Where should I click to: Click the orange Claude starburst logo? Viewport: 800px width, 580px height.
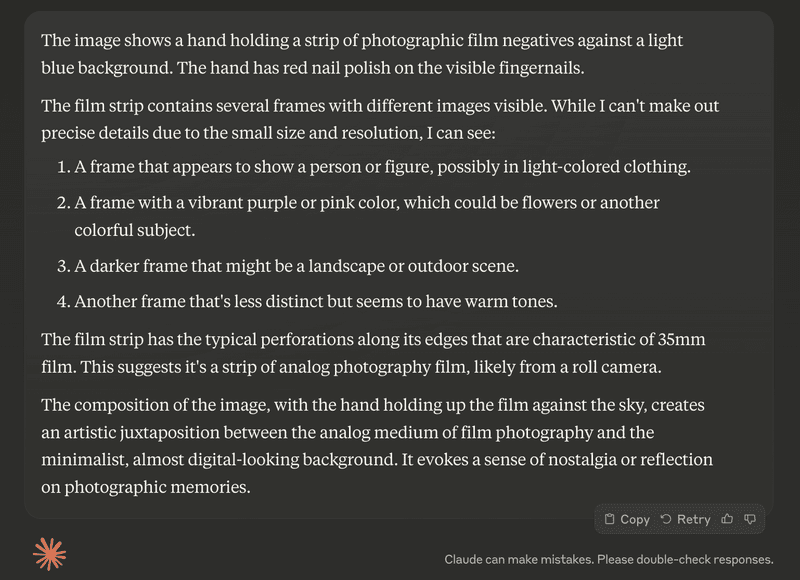49,552
